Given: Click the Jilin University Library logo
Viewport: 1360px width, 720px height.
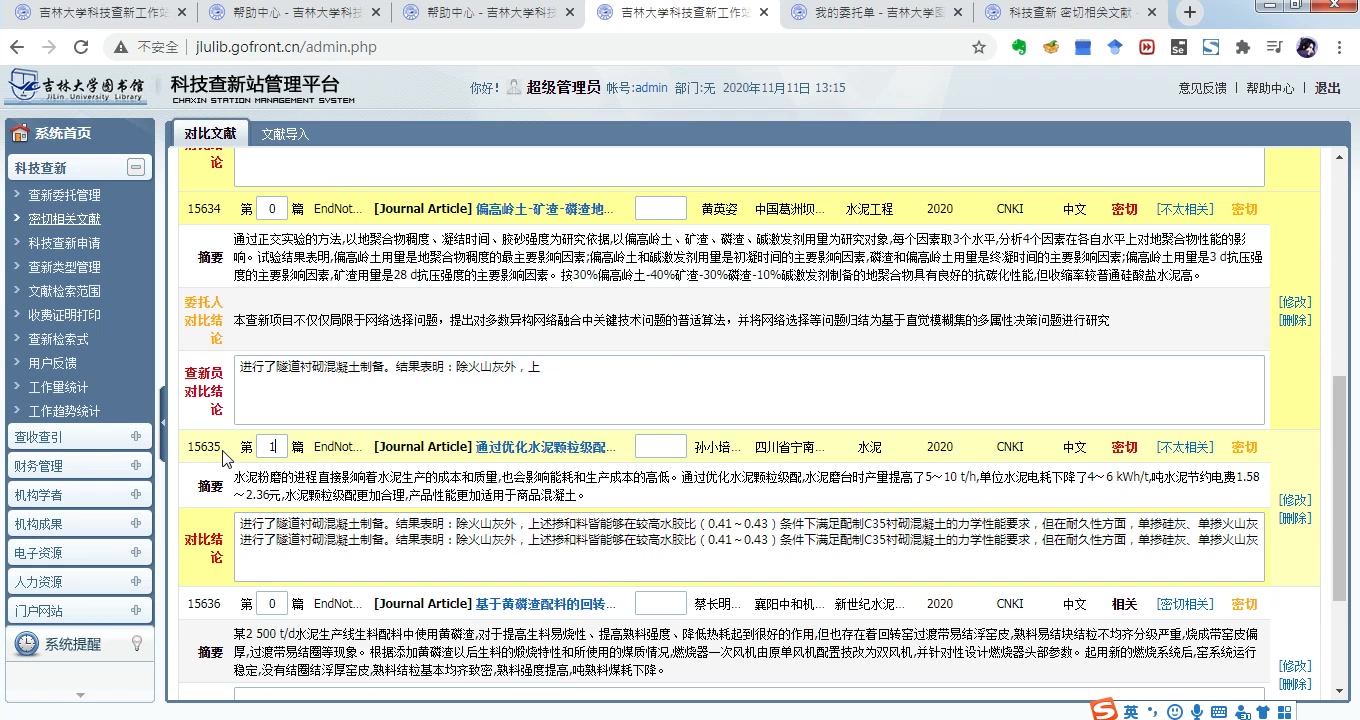Looking at the screenshot, I should [x=77, y=87].
